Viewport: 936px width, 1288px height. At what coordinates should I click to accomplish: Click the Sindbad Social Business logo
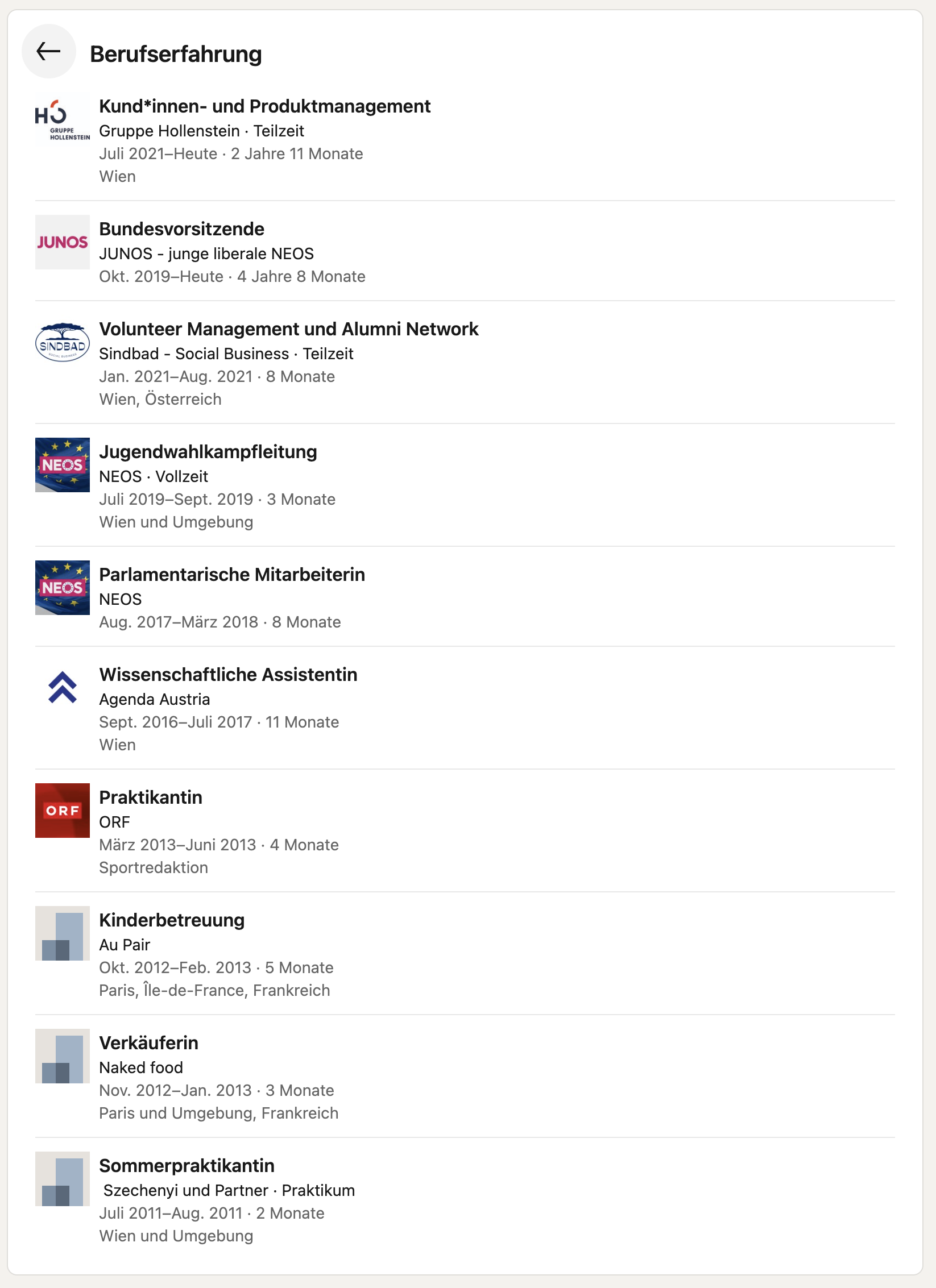pyautogui.click(x=63, y=342)
